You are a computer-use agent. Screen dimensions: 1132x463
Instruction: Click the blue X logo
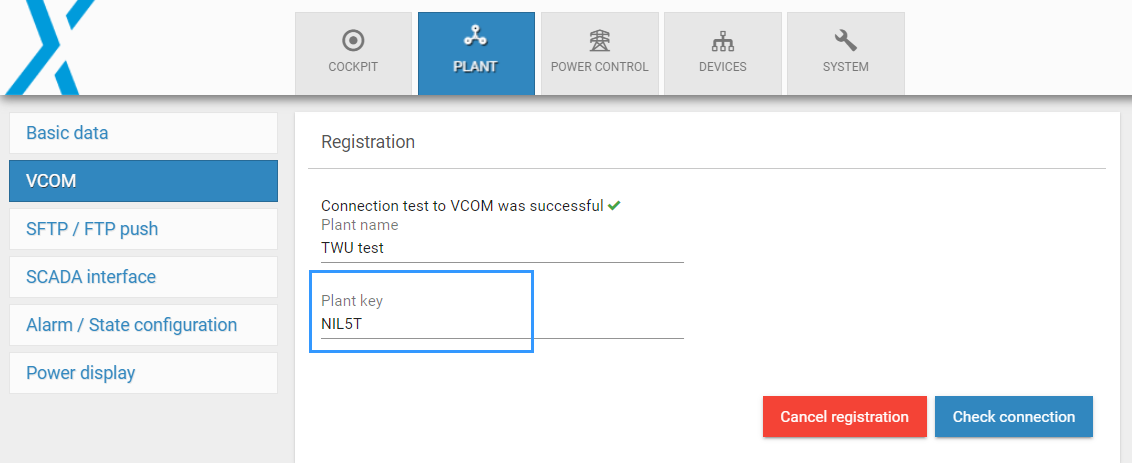click(x=50, y=45)
